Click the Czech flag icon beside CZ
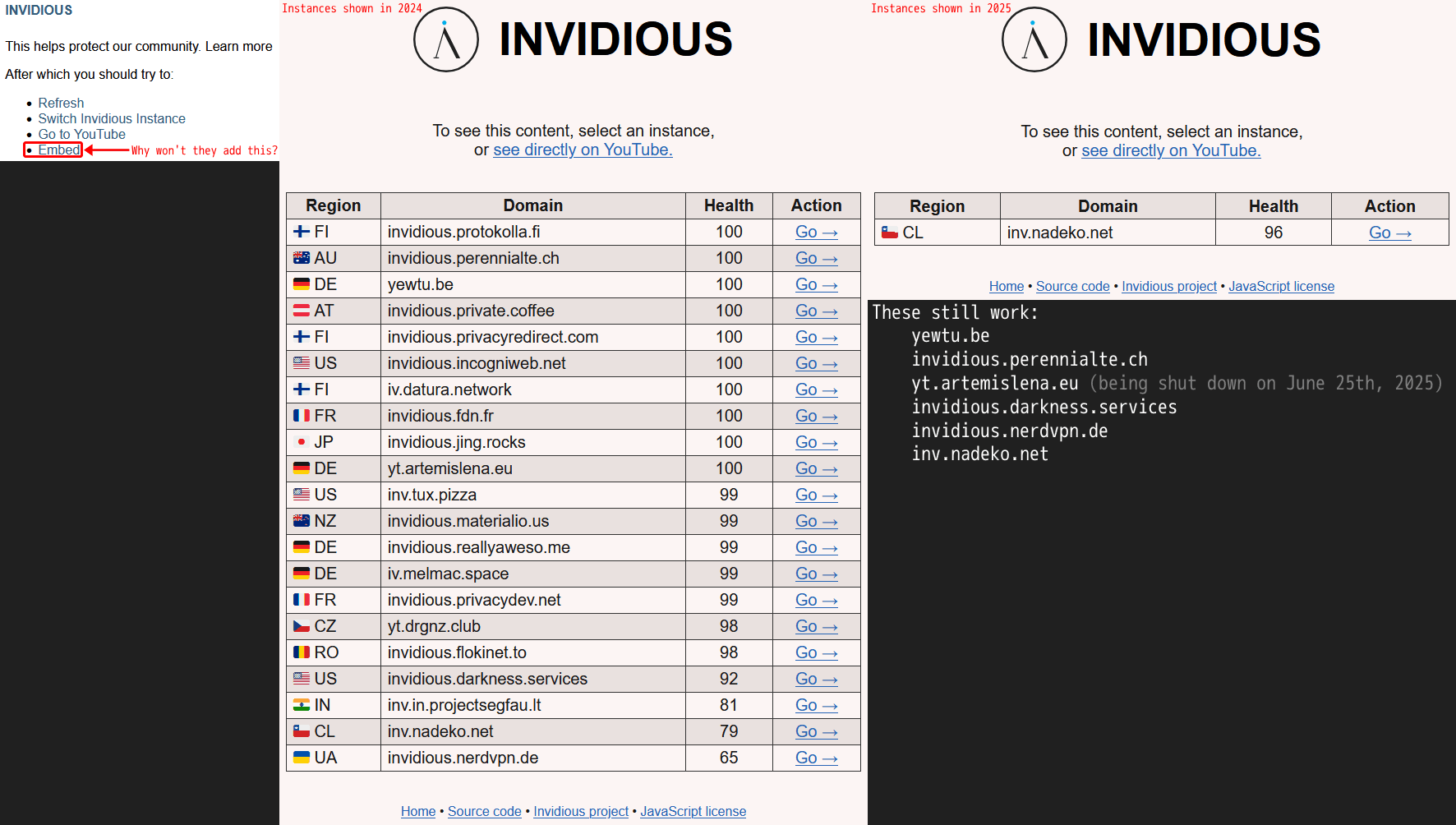 coord(302,626)
